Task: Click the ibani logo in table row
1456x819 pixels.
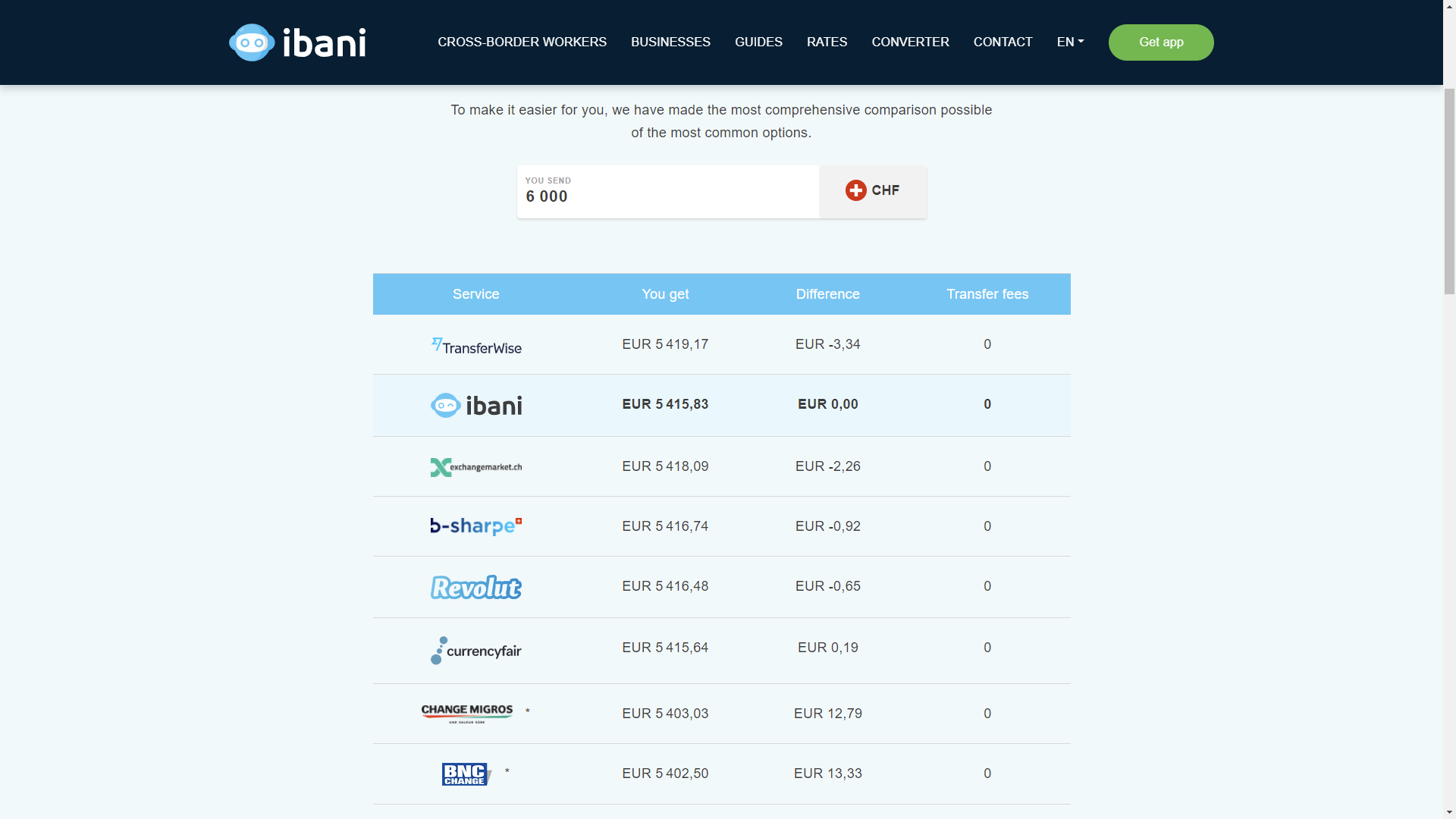Action: tap(476, 405)
